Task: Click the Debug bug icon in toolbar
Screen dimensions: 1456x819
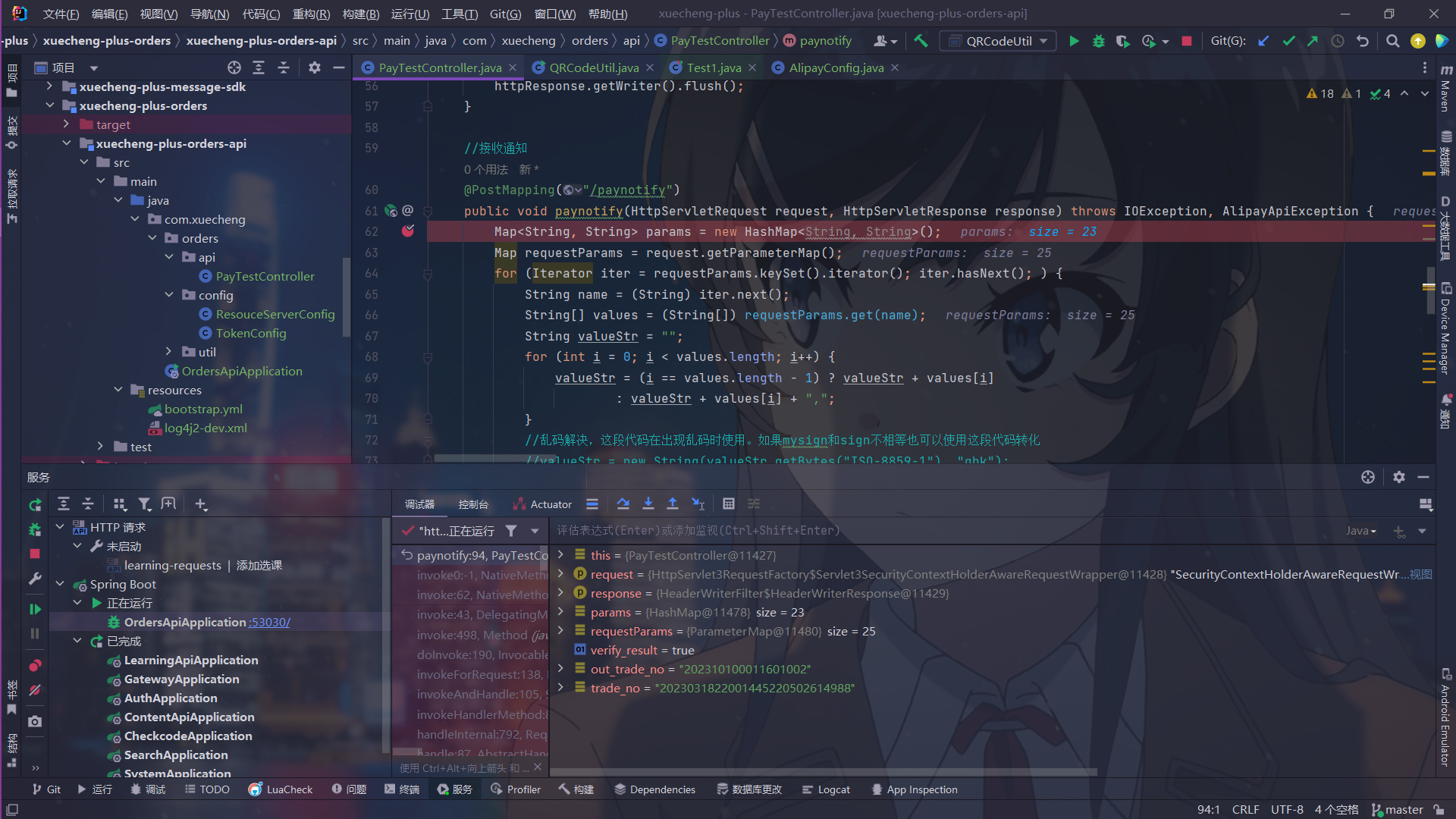Action: pyautogui.click(x=1098, y=41)
